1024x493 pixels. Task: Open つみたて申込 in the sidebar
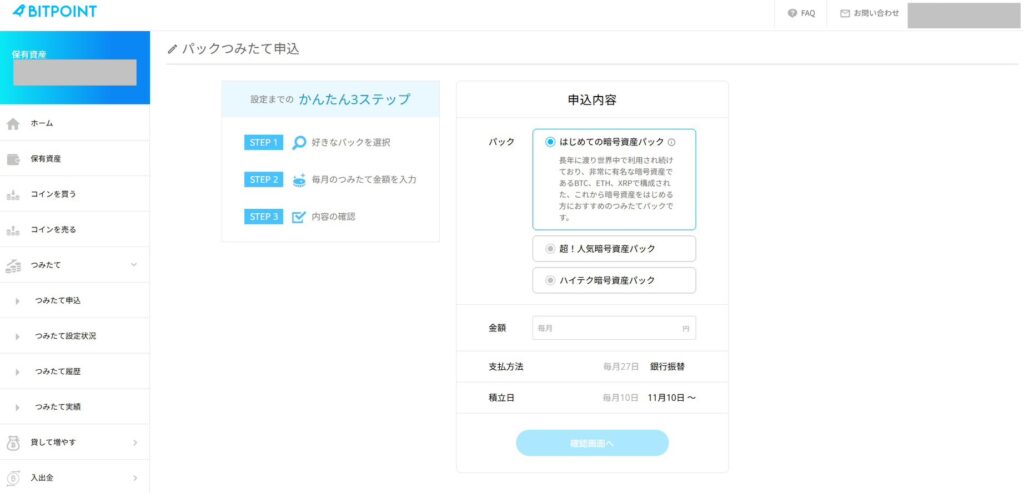point(58,301)
